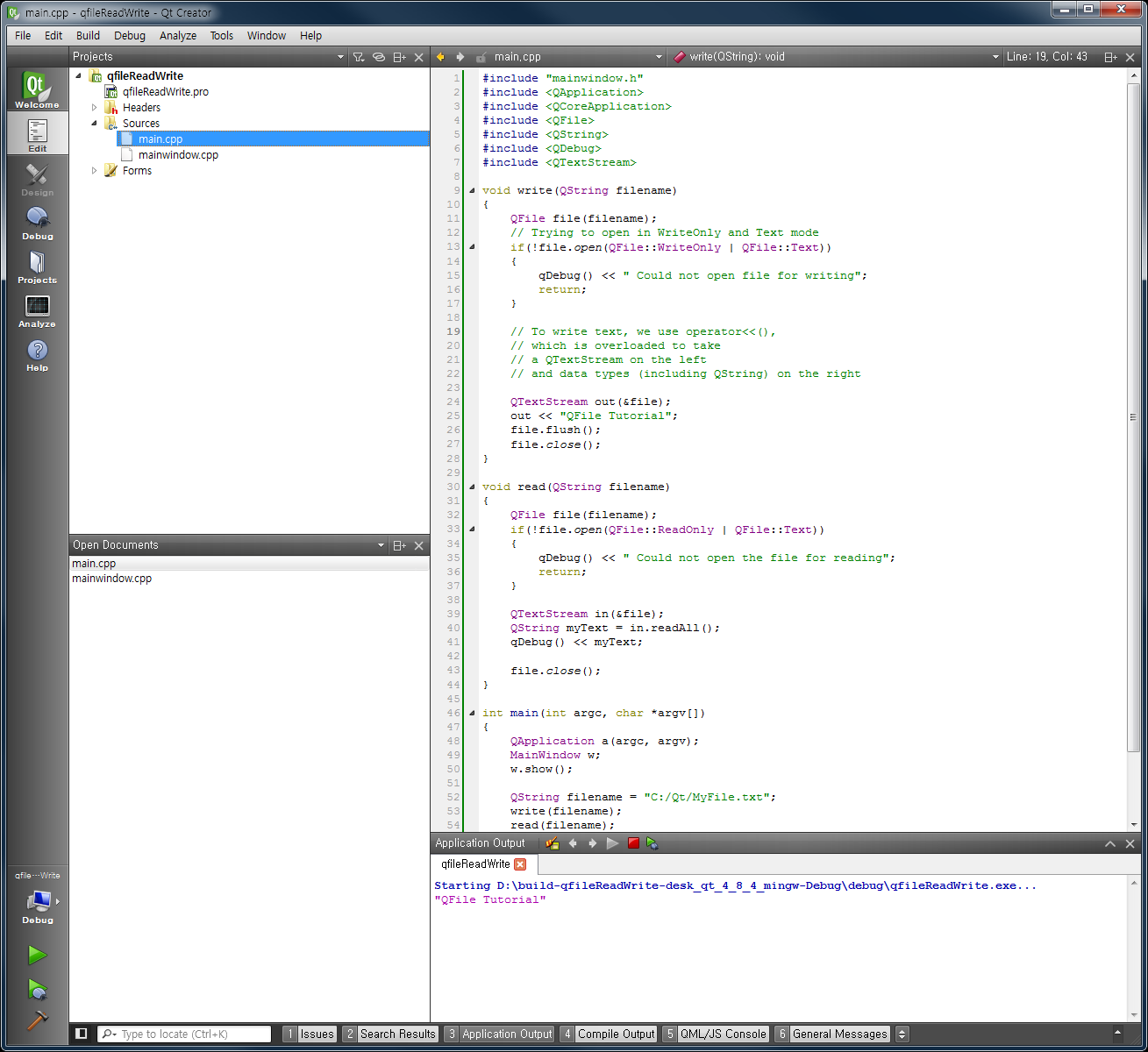
Task: Switch to Debug mode in sidebar
Action: pos(37,222)
